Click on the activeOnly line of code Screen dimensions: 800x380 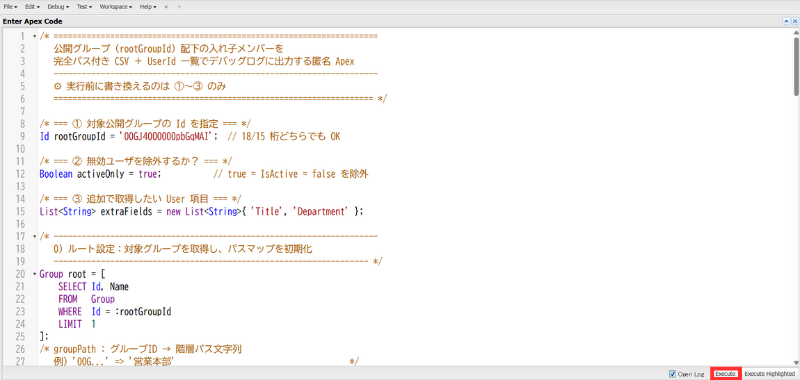(204, 174)
